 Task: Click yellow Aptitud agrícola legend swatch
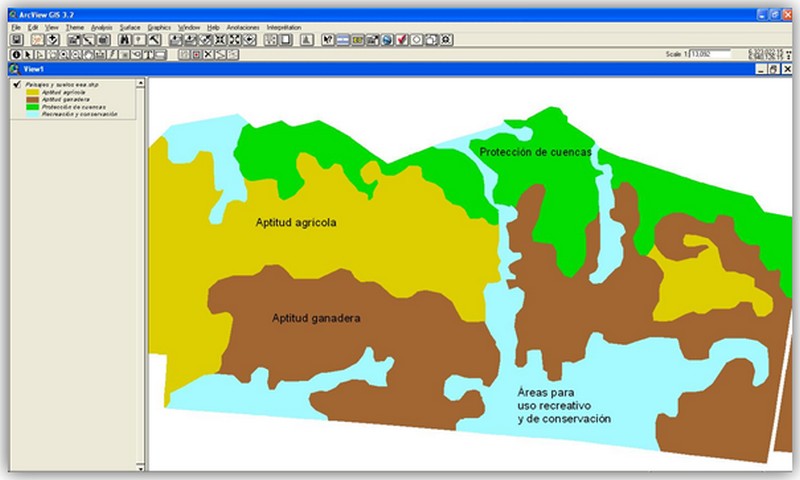point(33,93)
